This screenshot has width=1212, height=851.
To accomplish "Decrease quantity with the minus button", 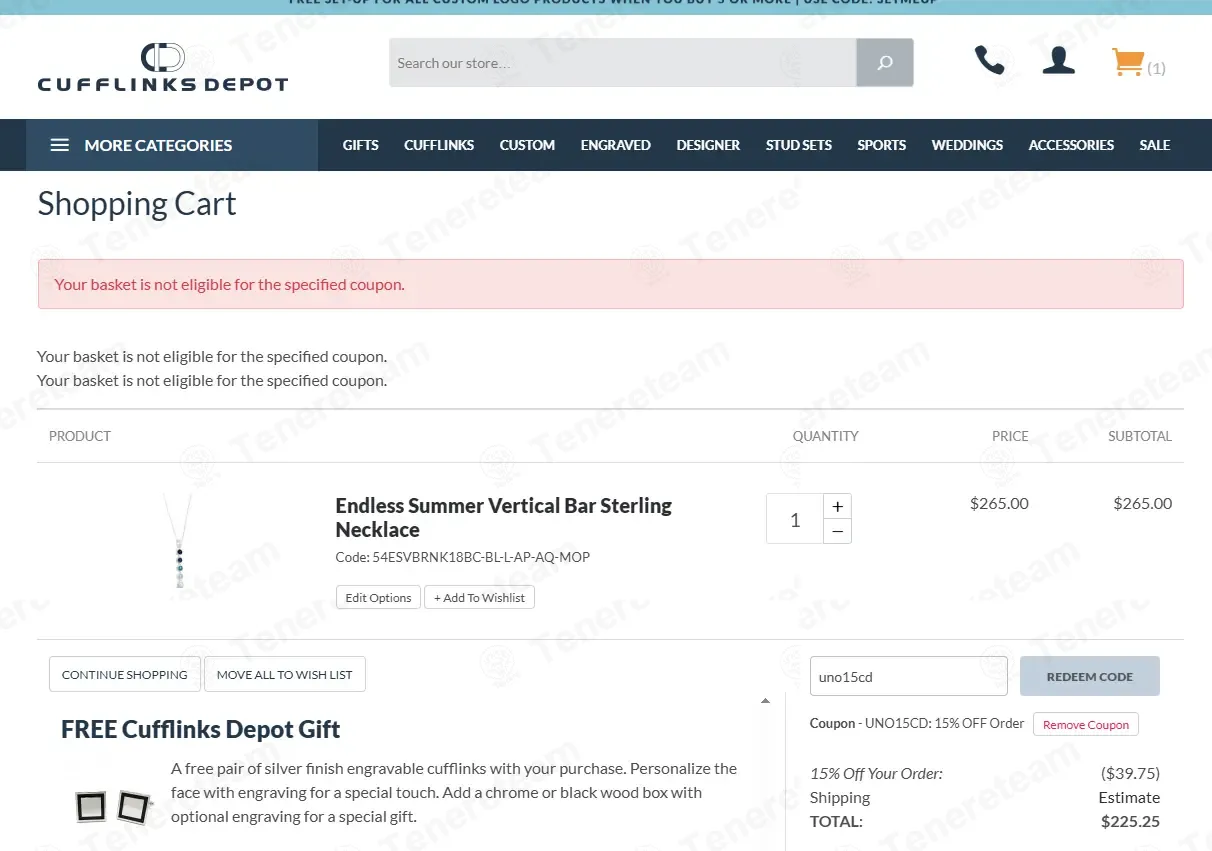I will [x=838, y=531].
